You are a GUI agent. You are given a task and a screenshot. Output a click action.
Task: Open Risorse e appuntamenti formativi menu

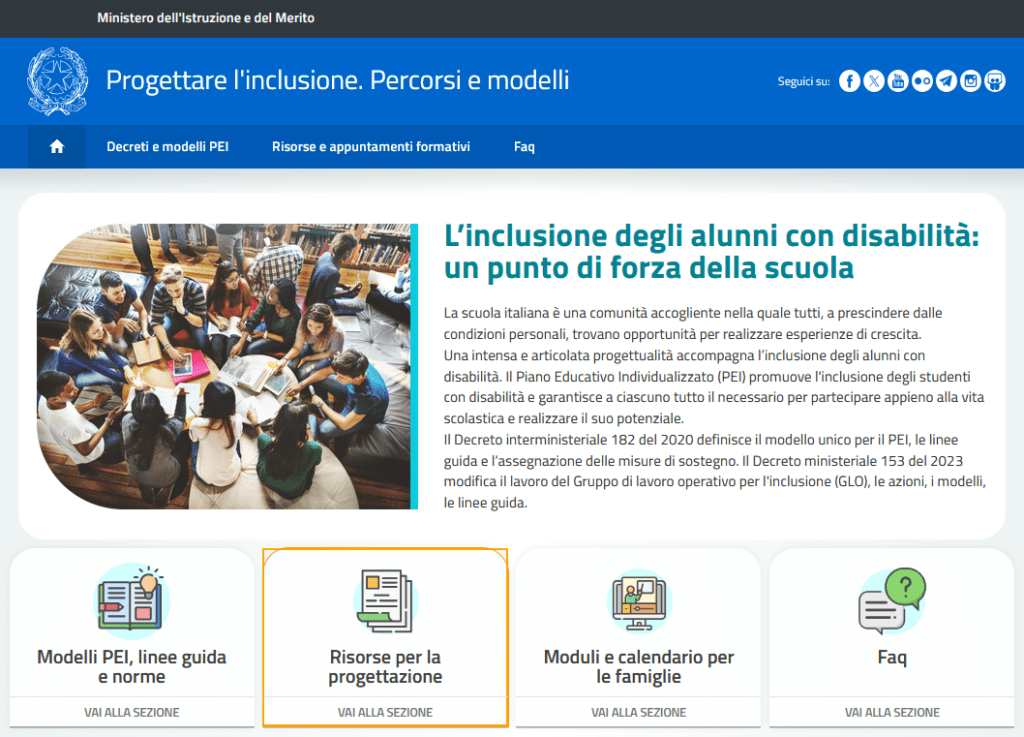(x=371, y=147)
